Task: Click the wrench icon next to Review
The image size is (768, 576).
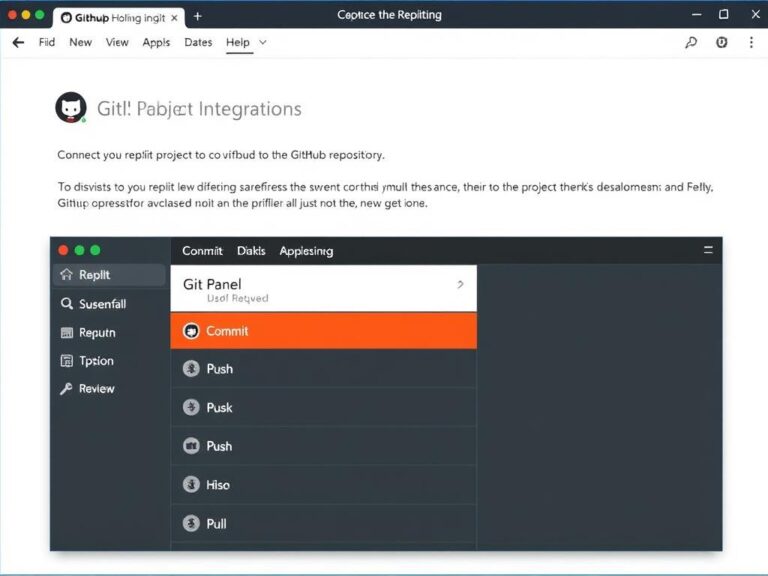Action: [67, 389]
